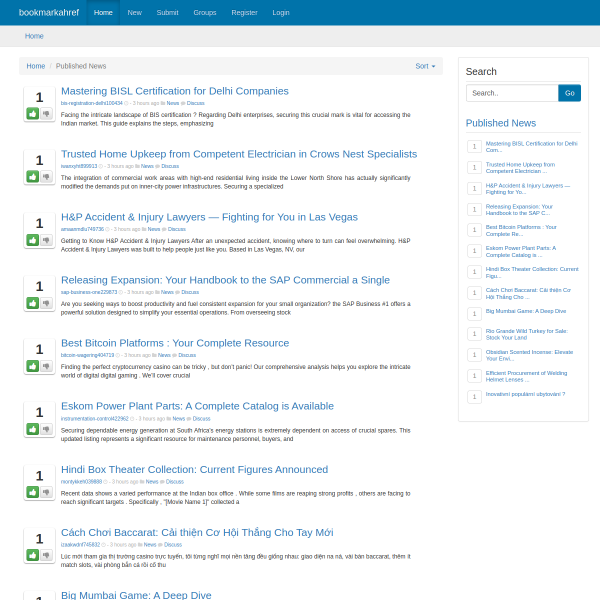
Task: Click the Home link in the gray sub-bar
Action: point(34,36)
